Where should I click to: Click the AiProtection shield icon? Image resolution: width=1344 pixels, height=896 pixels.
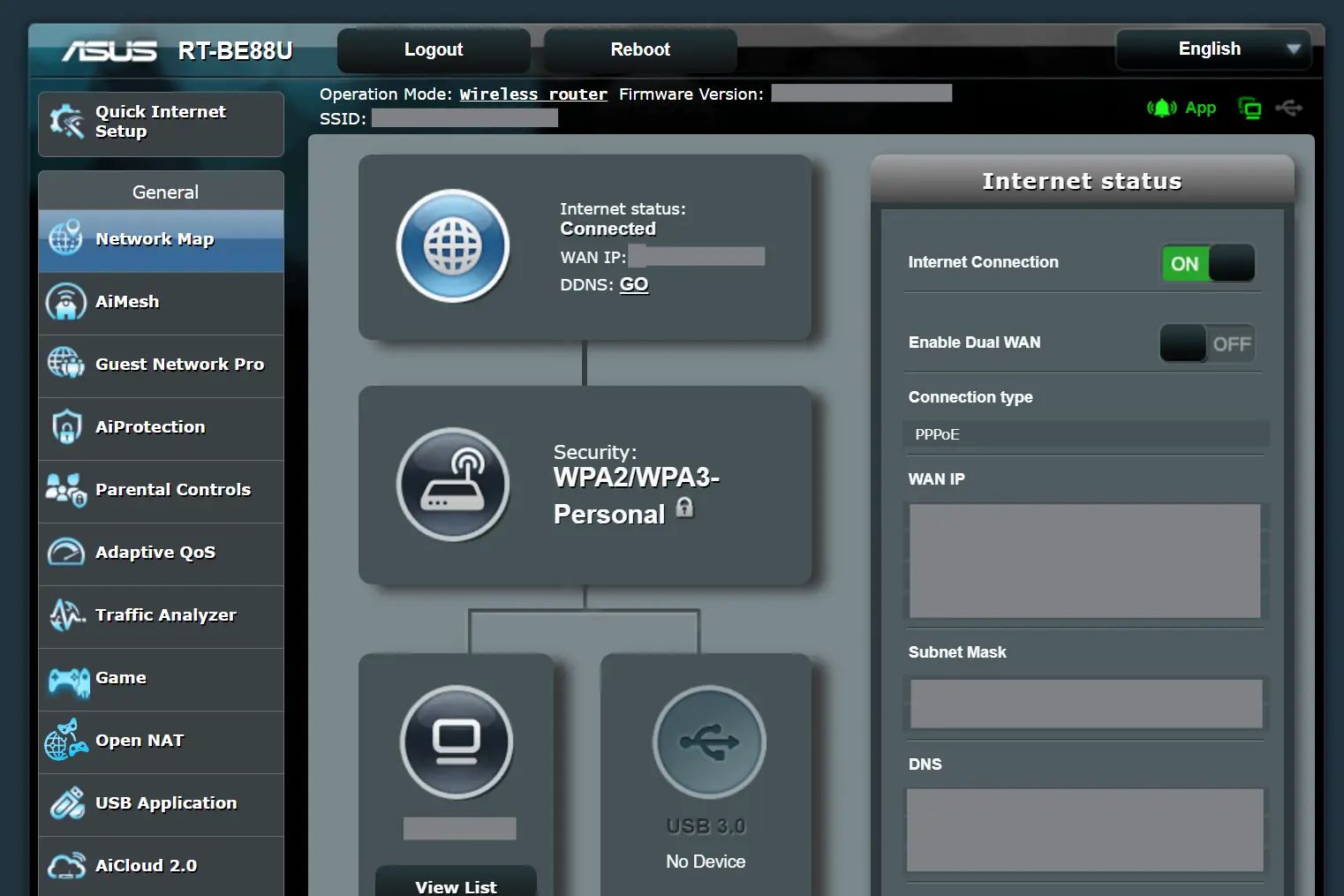pyautogui.click(x=66, y=426)
